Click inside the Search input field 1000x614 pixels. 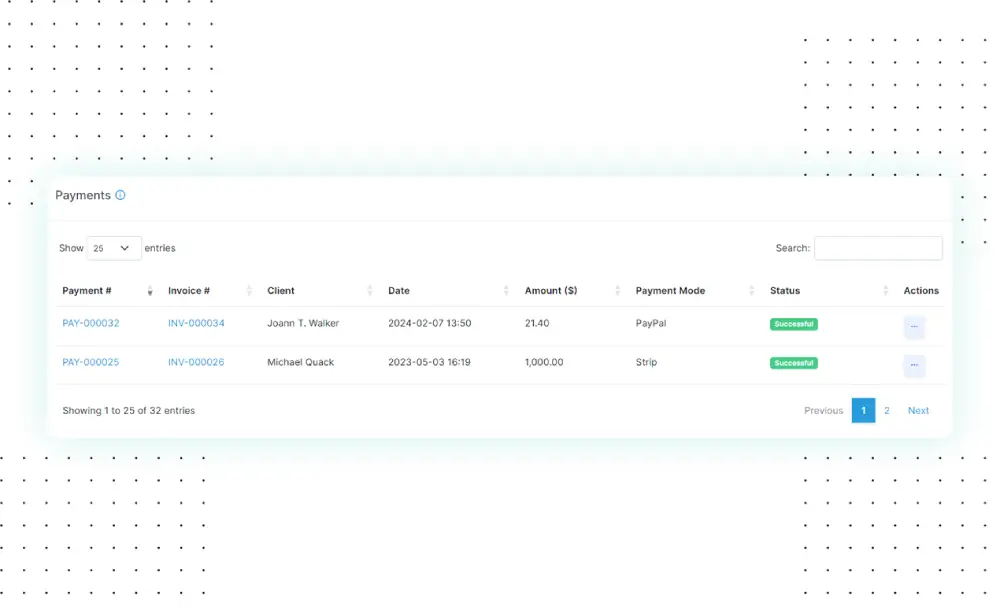[x=878, y=248]
